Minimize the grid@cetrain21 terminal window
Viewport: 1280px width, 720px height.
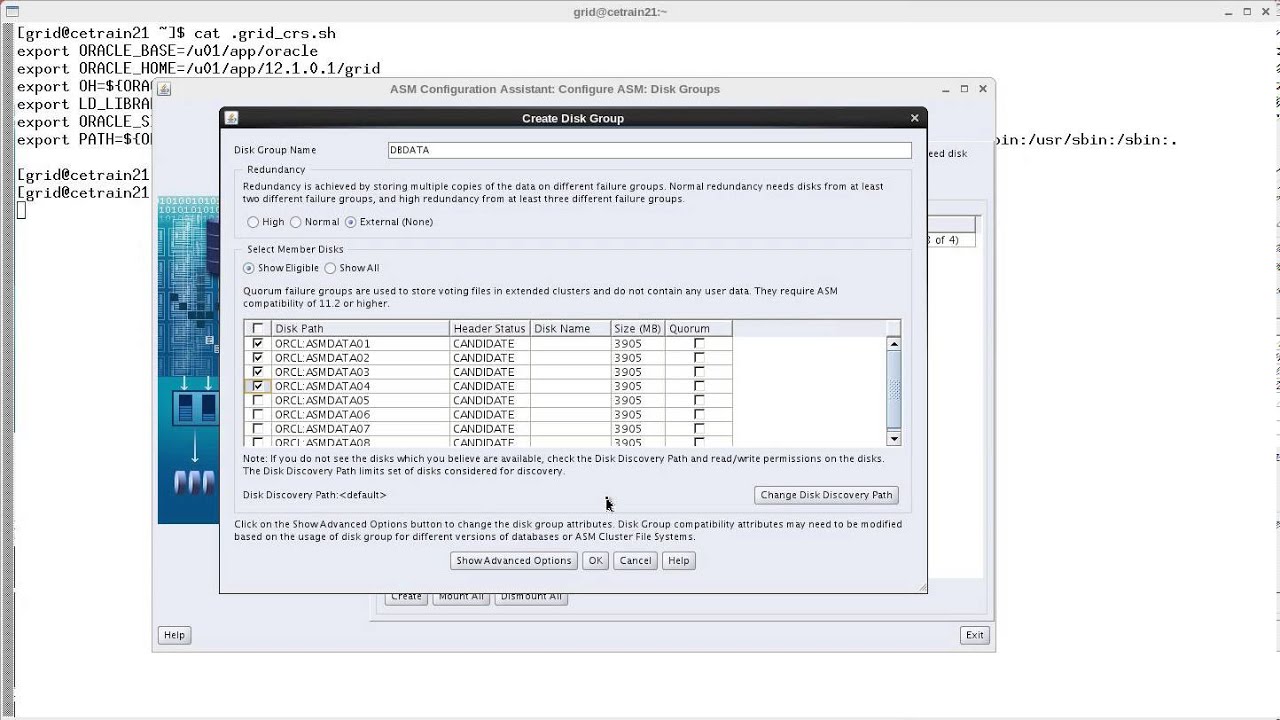(x=1229, y=12)
